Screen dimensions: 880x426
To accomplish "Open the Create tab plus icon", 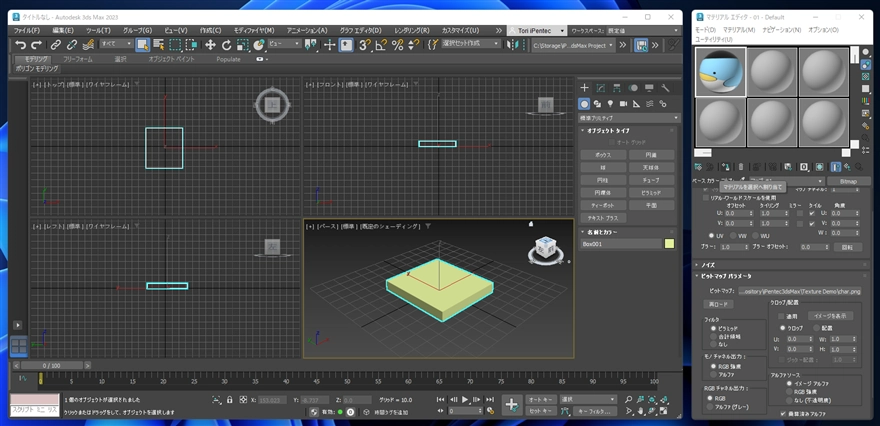I will (x=584, y=88).
